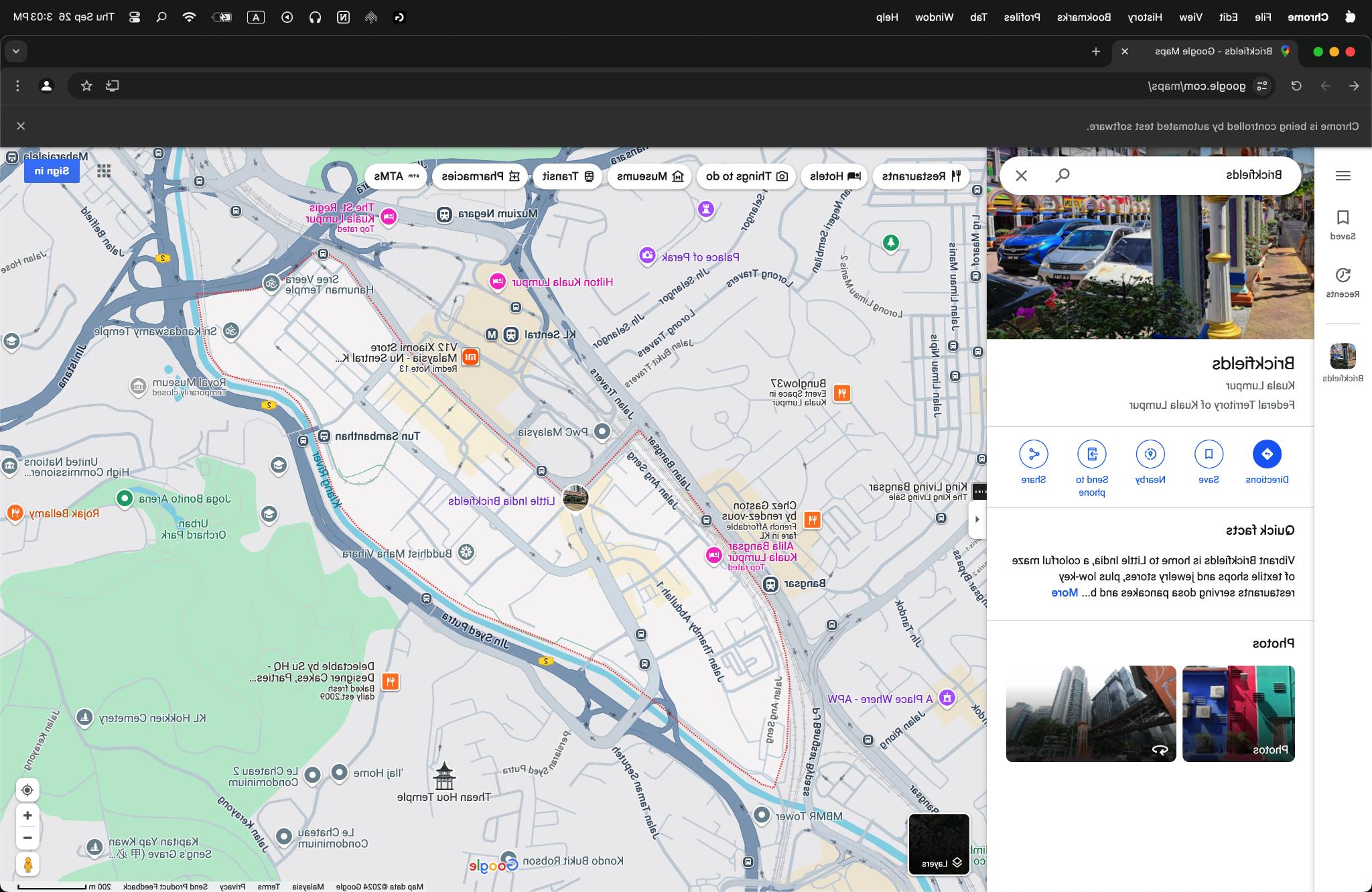Click the Brickfields search input field

(1186, 175)
